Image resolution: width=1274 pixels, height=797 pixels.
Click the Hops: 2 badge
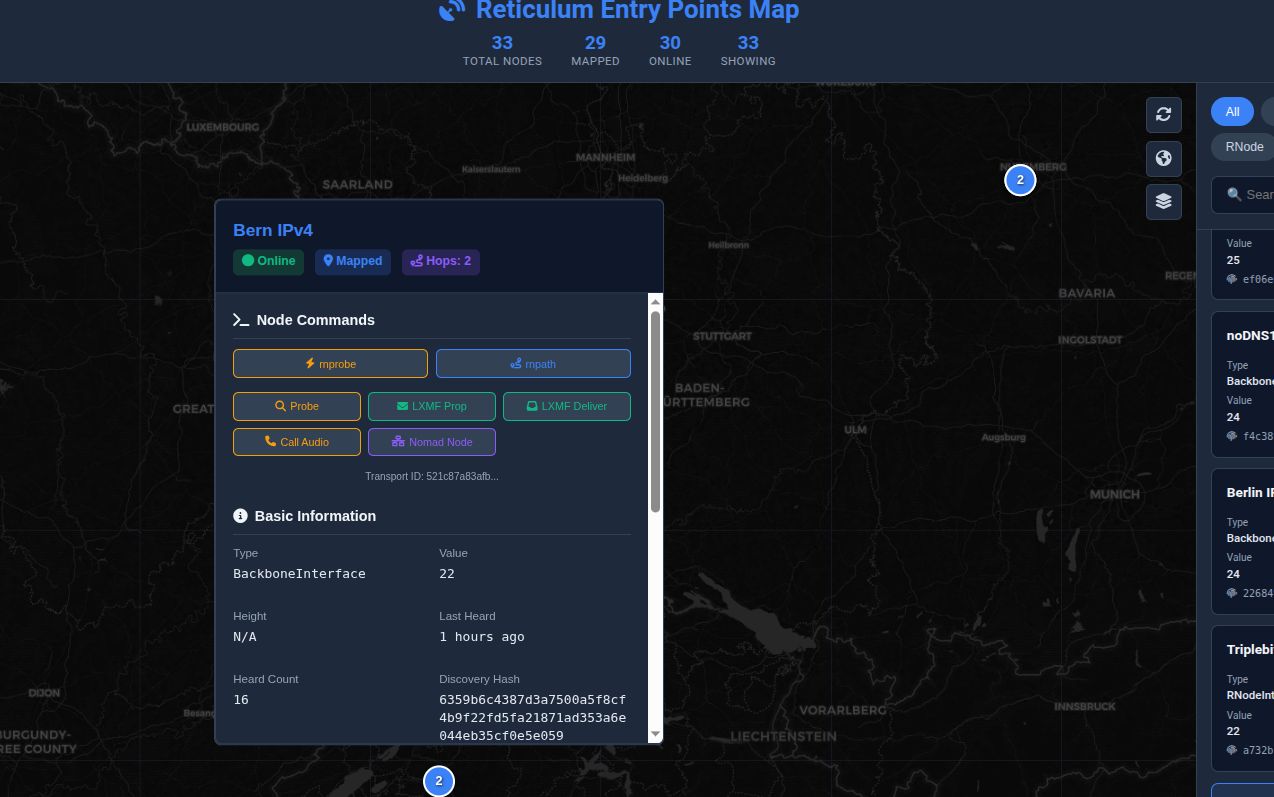[441, 261]
